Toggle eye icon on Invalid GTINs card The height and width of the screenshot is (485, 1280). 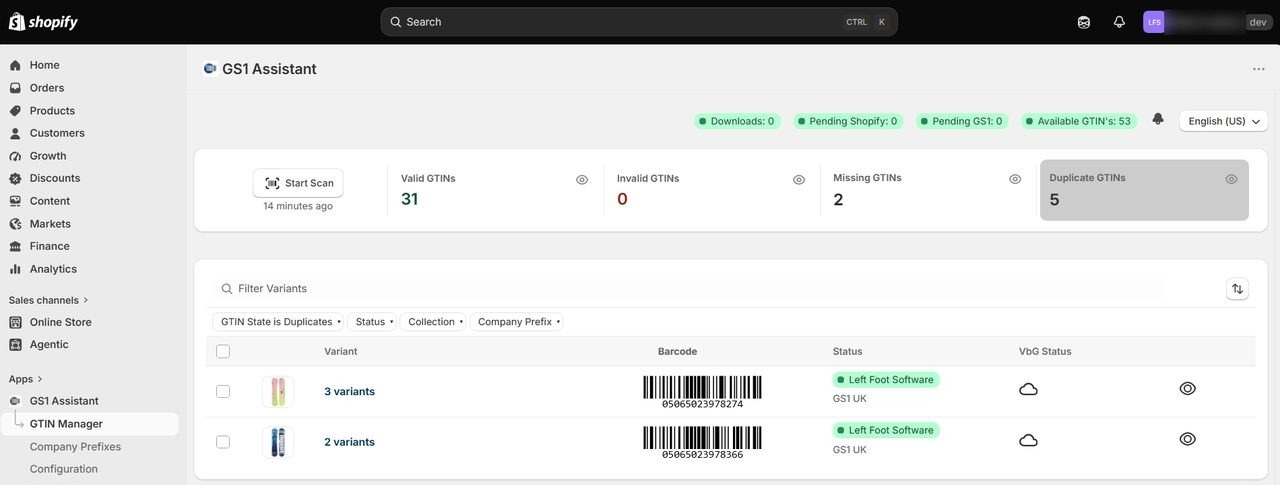tap(799, 179)
